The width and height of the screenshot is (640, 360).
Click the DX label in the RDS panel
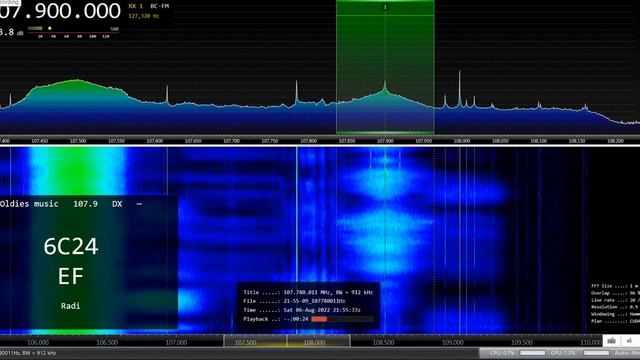[x=117, y=204]
